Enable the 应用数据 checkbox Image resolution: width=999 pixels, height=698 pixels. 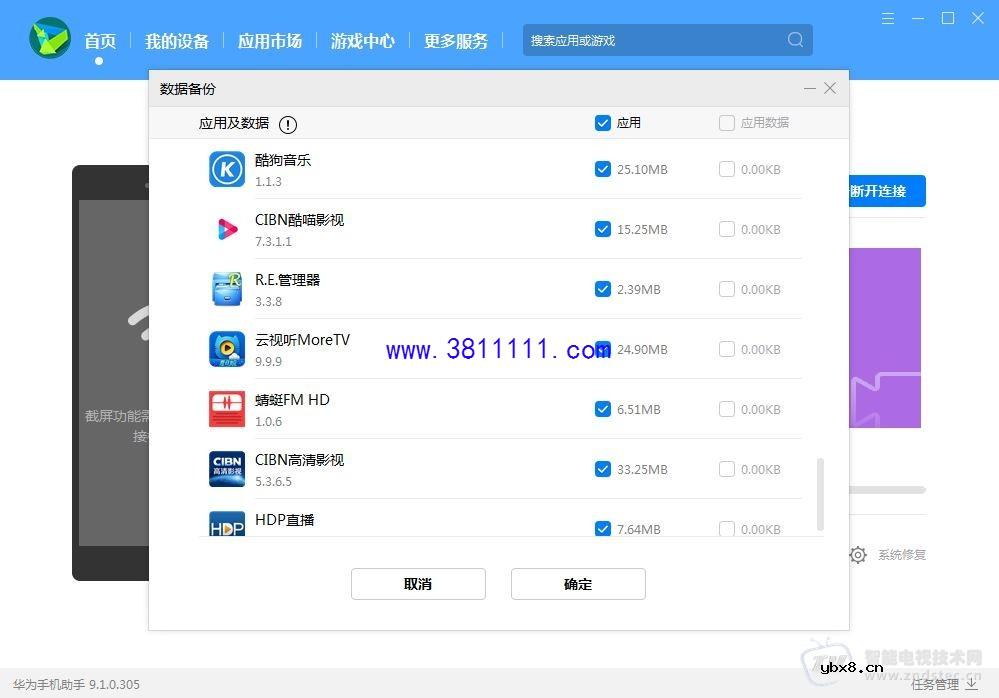tap(727, 122)
